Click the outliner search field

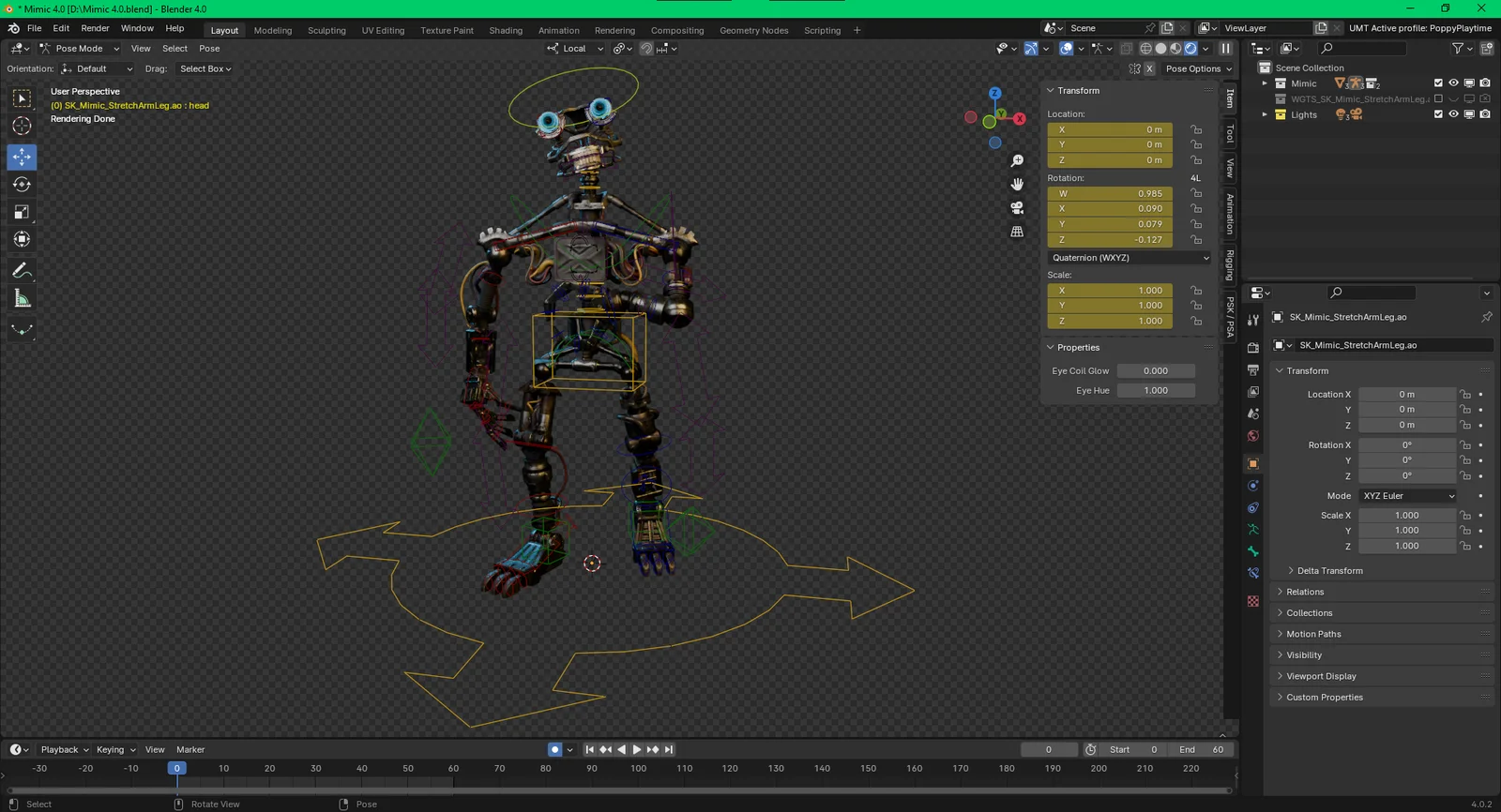[x=1360, y=48]
